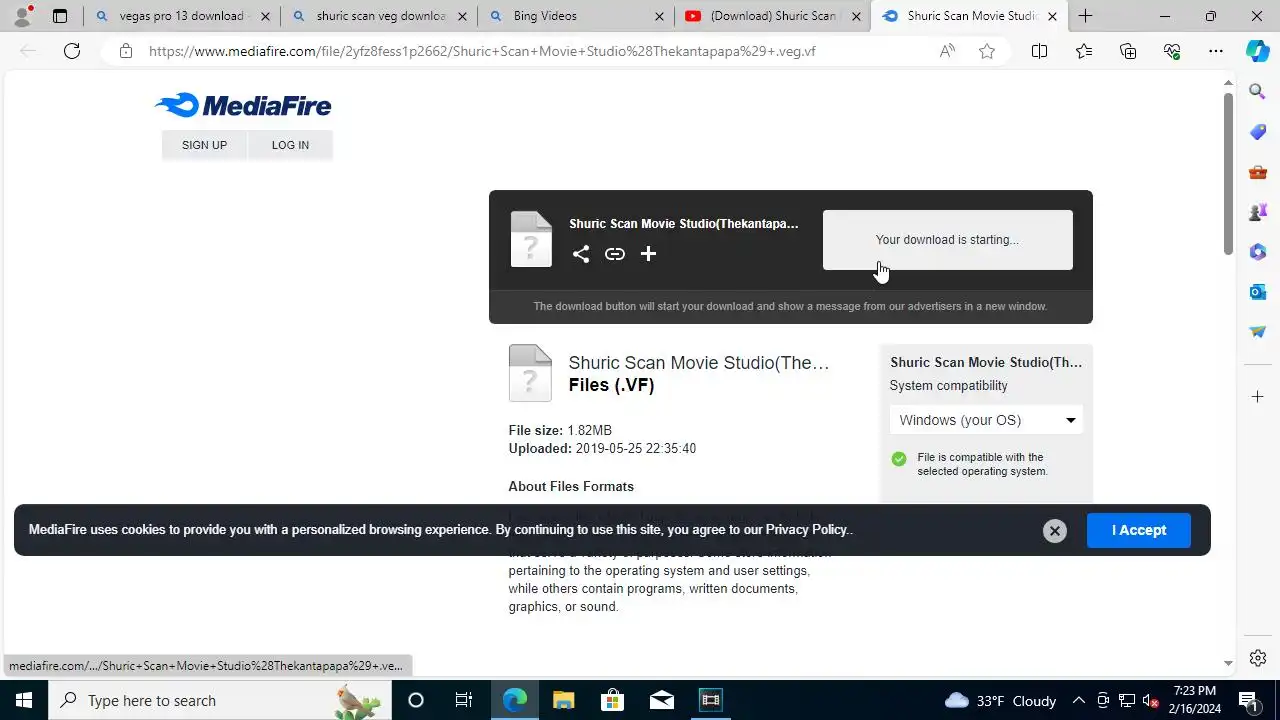Screen dimensions: 1280x720
Task: Open Microsoft Store from taskbar
Action: click(x=612, y=700)
